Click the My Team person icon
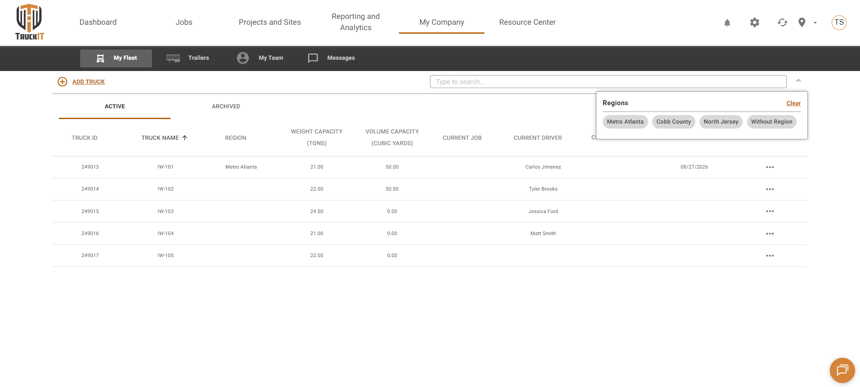This screenshot has width=860, height=387. [243, 58]
